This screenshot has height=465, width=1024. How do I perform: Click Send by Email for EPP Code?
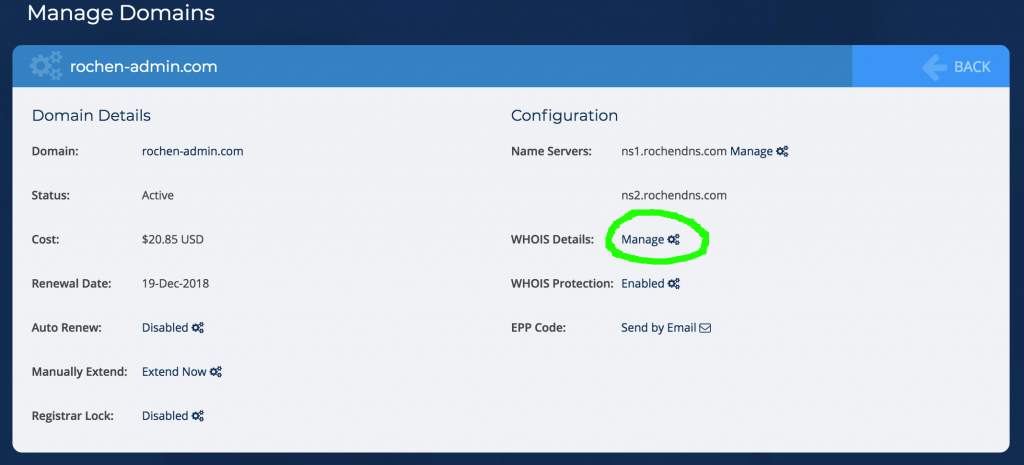pos(658,328)
